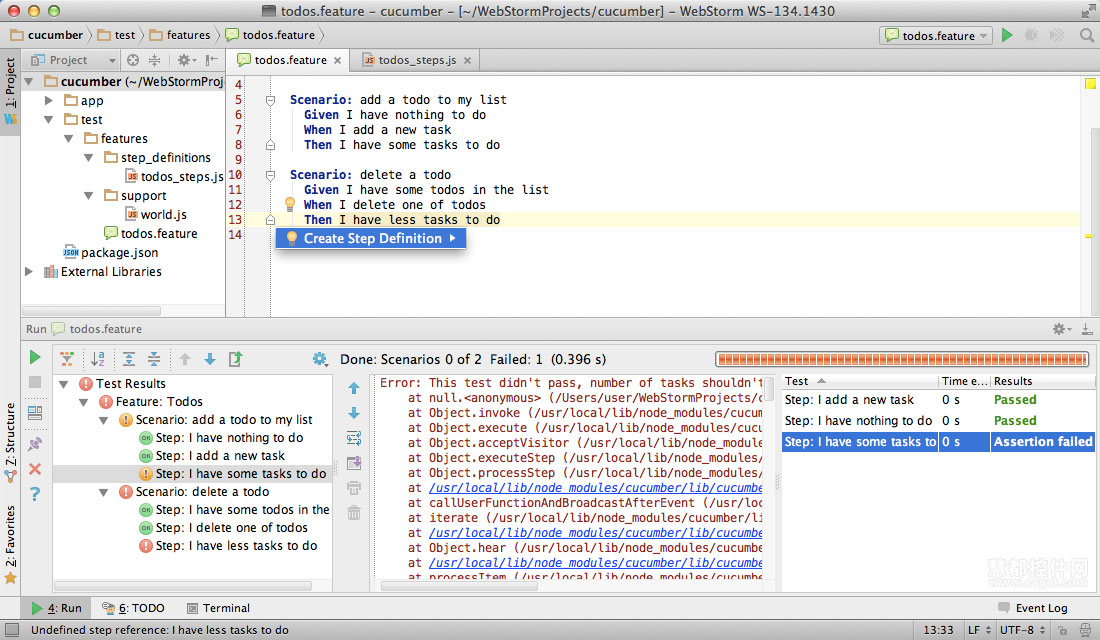Click the export test results icon

(x=235, y=359)
